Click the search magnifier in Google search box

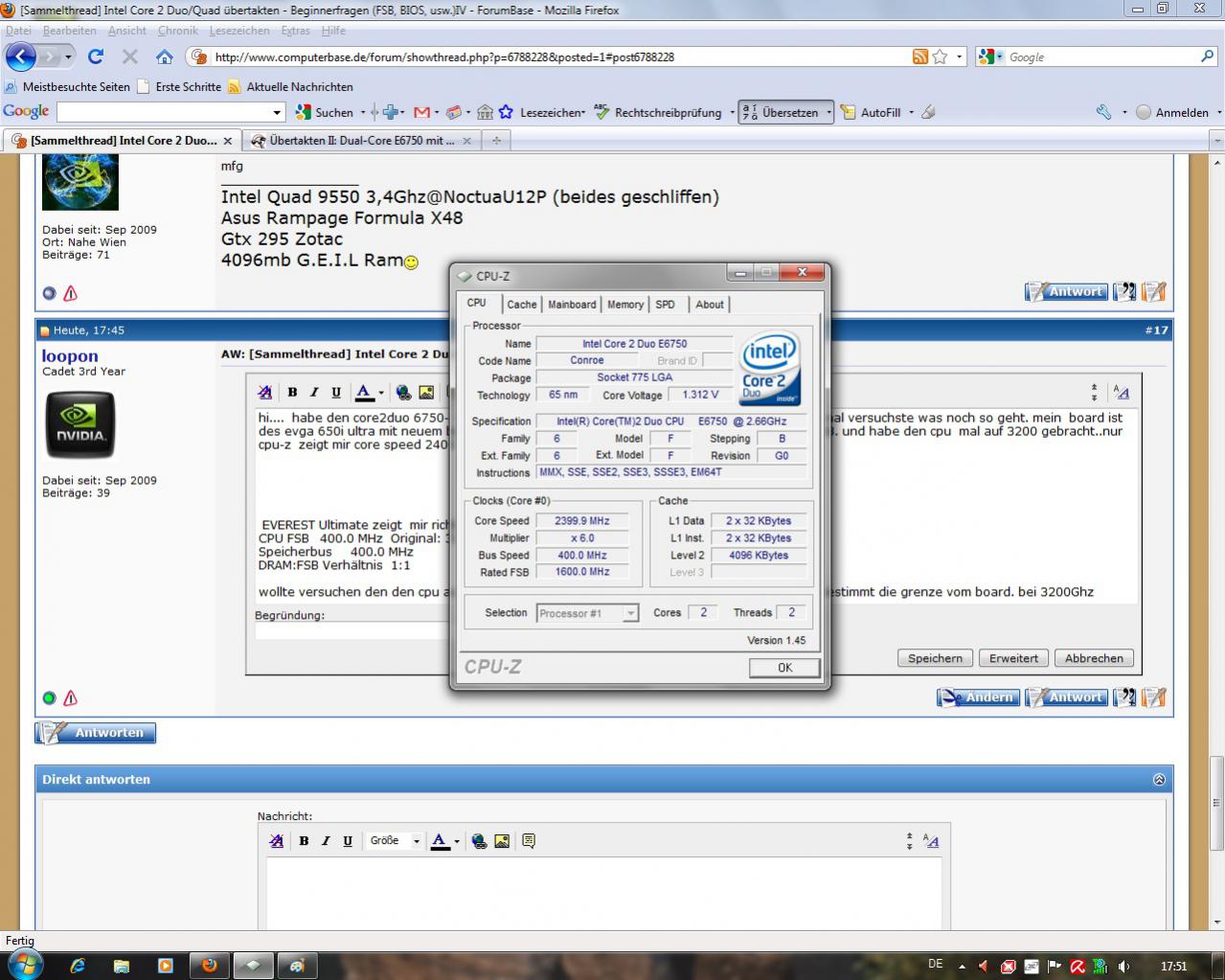point(1207,57)
